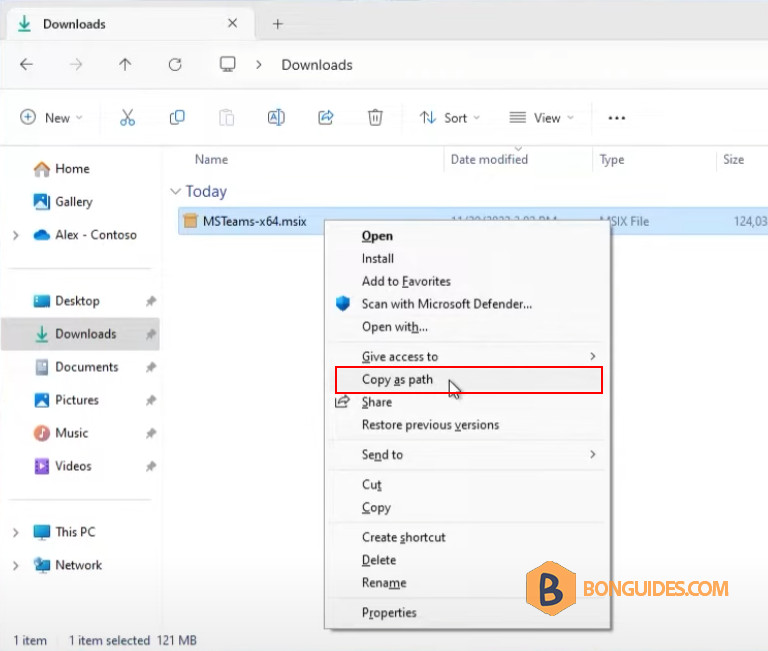Click the pin icon beside sidebar Downloads

(151, 334)
